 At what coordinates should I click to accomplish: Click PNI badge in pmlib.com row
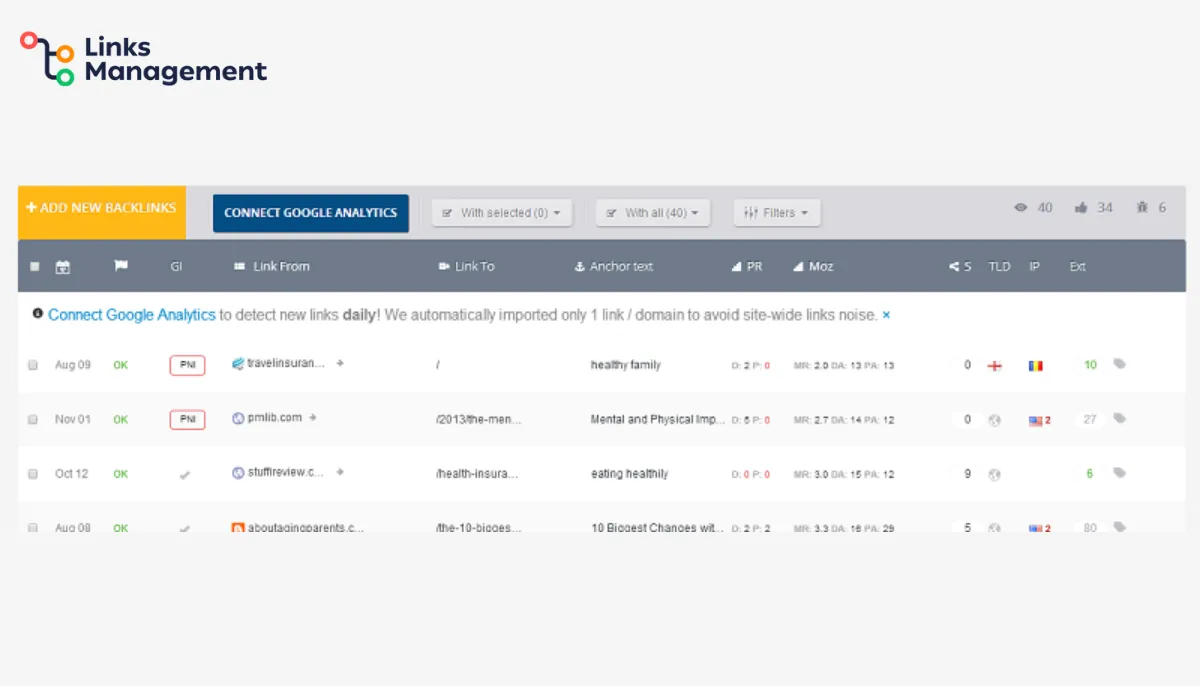pyautogui.click(x=187, y=420)
